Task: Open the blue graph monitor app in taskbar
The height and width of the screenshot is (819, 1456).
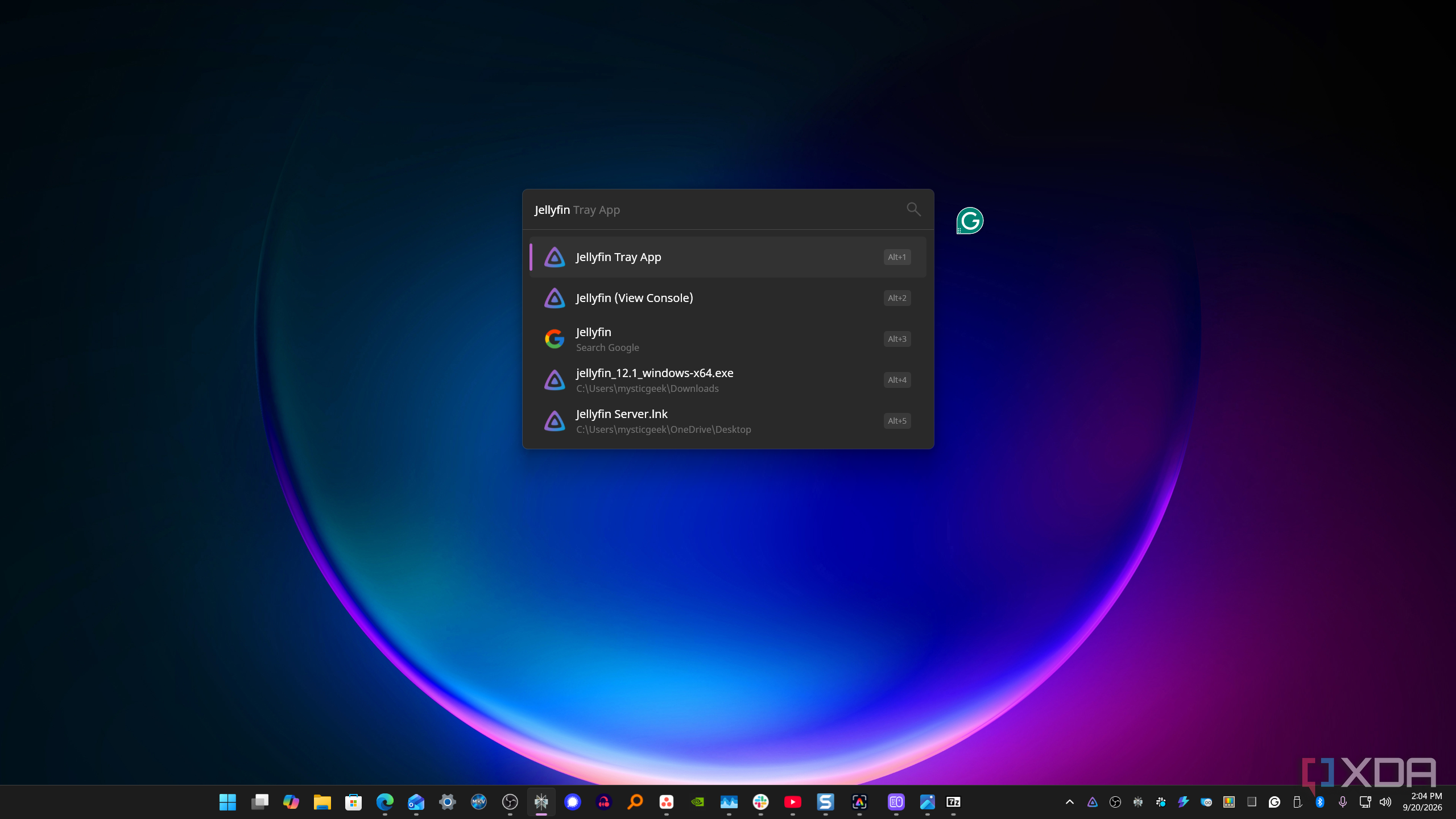Action: pos(729,802)
